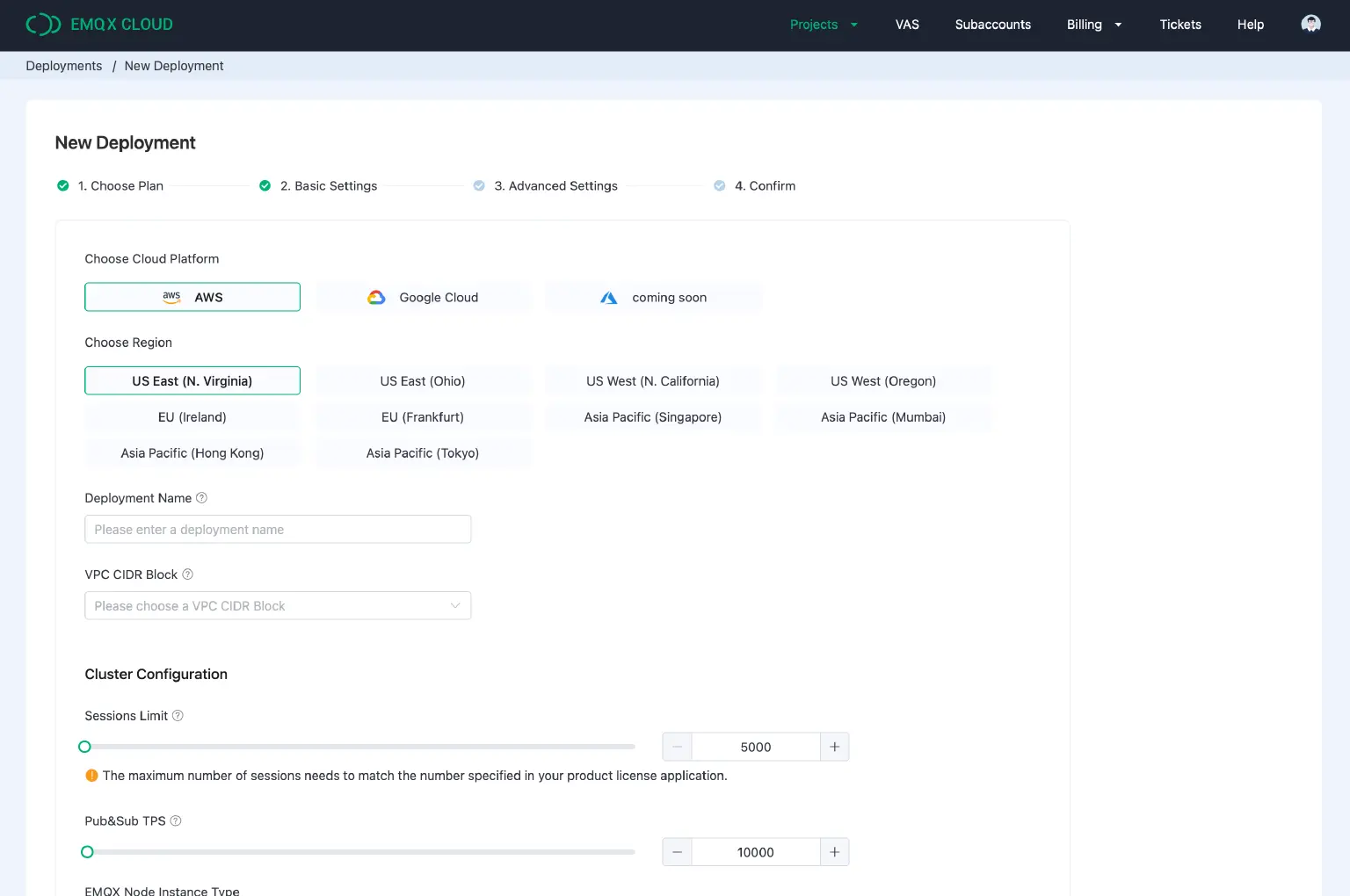The height and width of the screenshot is (896, 1350).
Task: Open the VAS page
Action: click(x=907, y=25)
